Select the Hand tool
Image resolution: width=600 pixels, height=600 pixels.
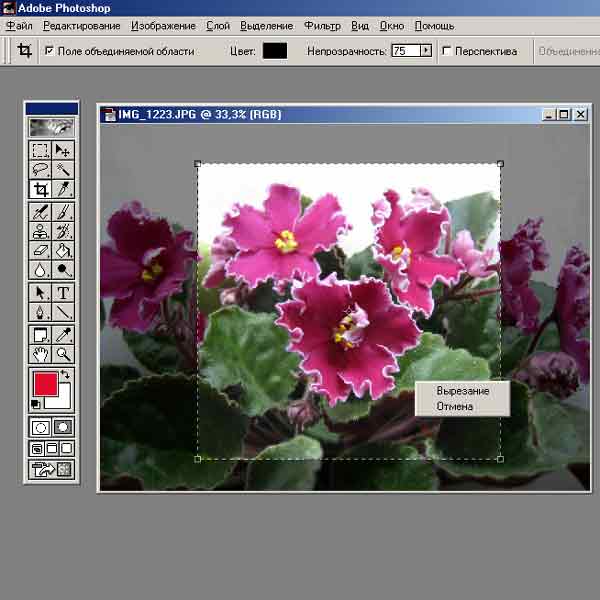[40, 354]
